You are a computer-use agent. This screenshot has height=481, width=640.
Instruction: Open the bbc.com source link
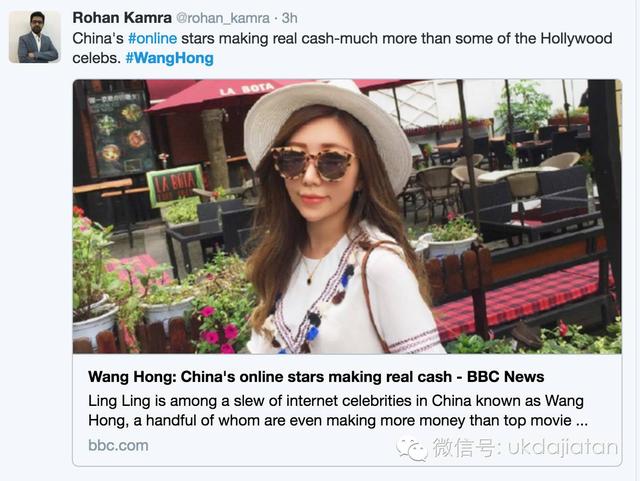118,445
